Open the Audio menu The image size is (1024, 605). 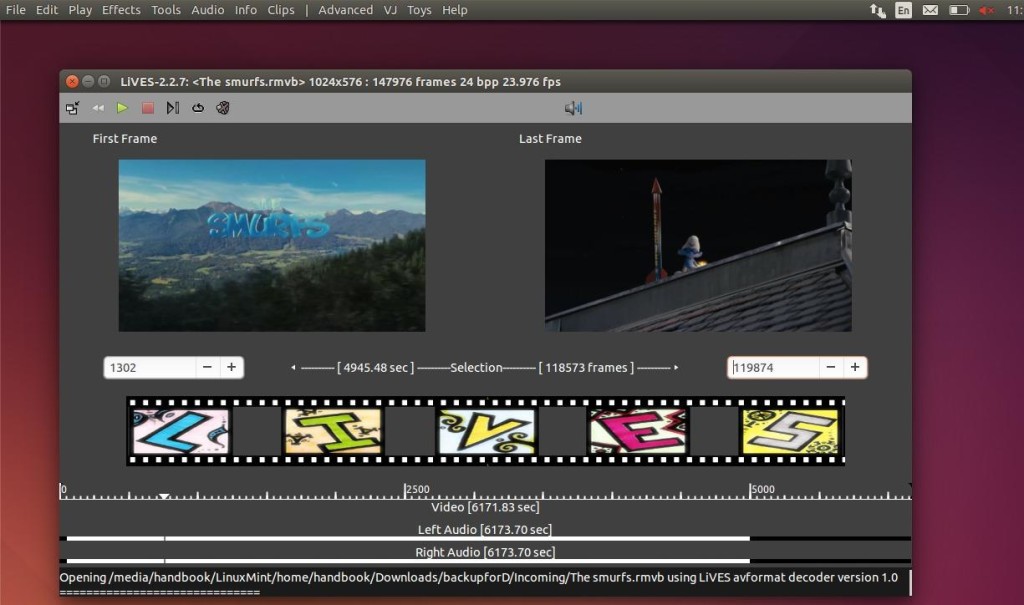(x=208, y=10)
